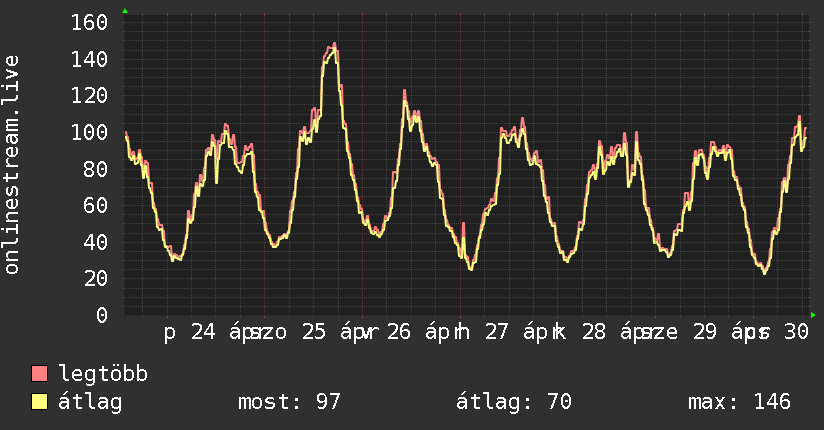Image resolution: width=824 pixels, height=430 pixels.
Task: Click the x-axis date label '24'
Action: point(203,332)
